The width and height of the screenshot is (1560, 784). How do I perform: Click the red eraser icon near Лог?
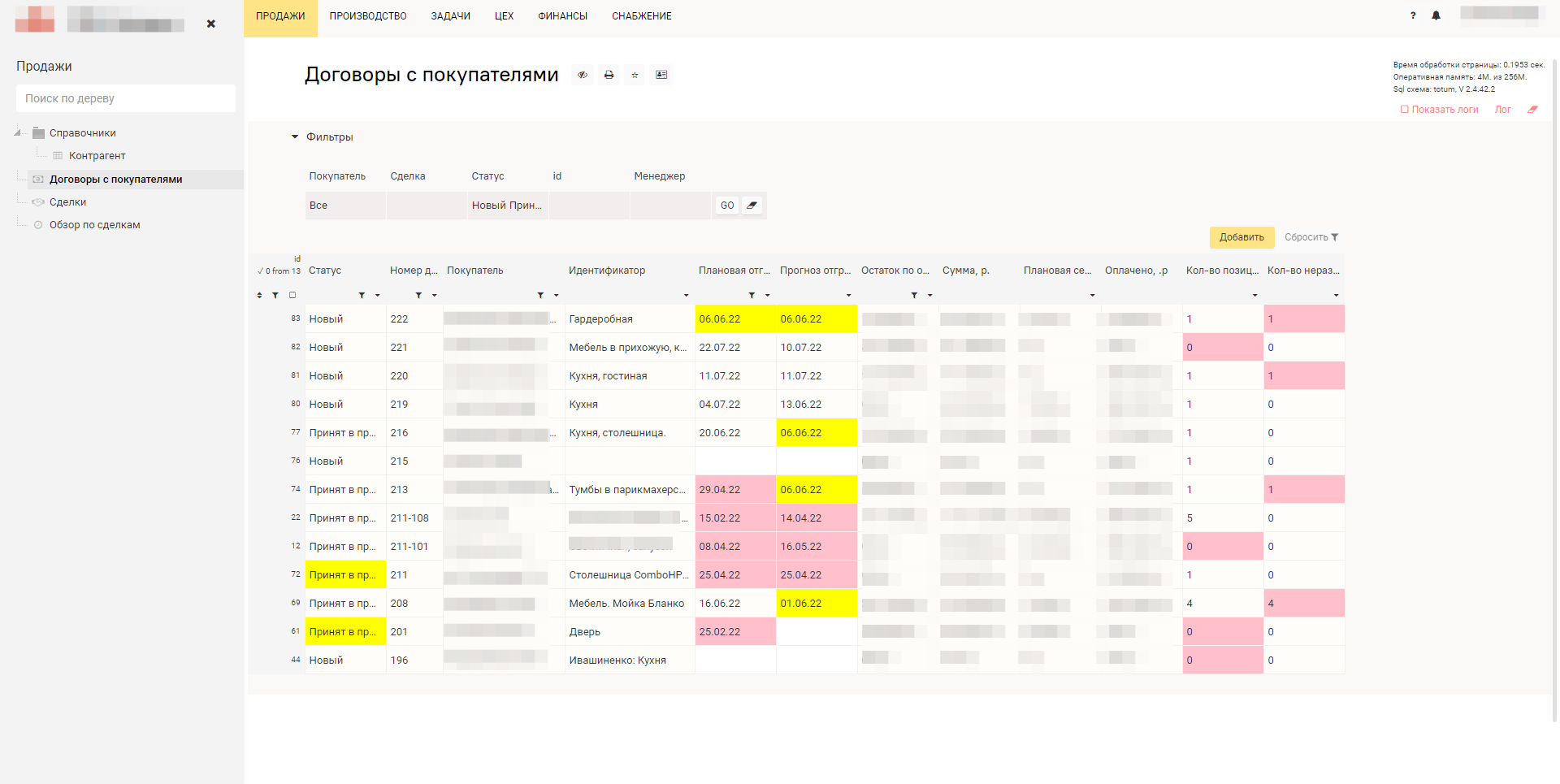(1532, 110)
